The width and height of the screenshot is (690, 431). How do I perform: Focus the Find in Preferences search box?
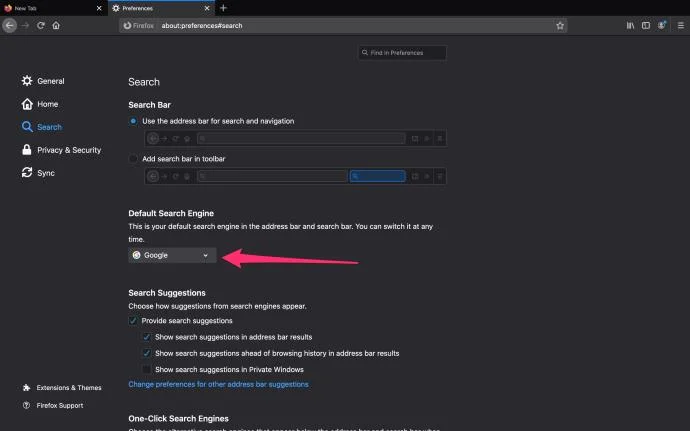[402, 52]
